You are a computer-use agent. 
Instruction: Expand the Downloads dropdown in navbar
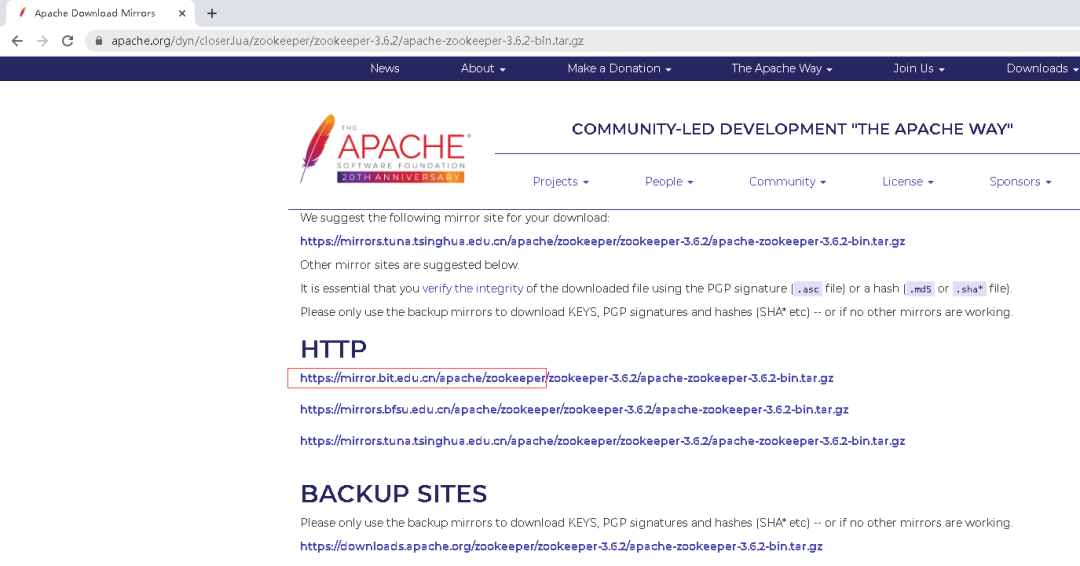[1041, 68]
